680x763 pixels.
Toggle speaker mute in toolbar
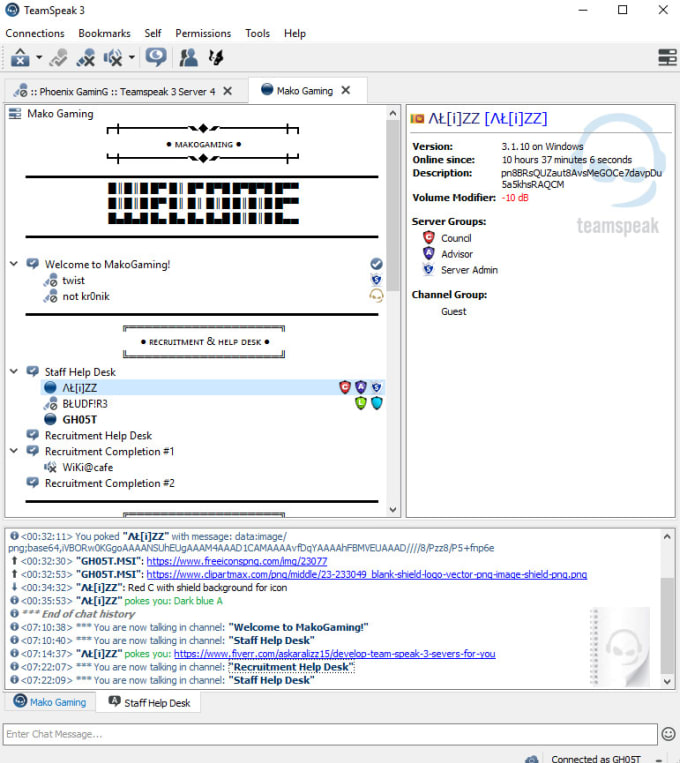[113, 57]
